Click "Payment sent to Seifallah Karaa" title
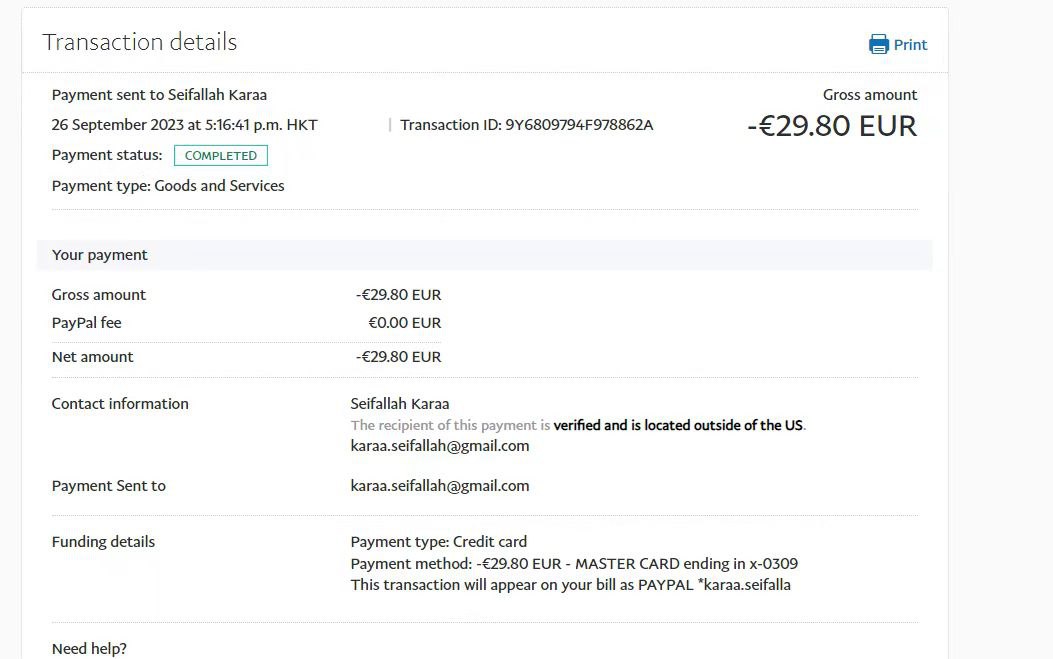 159,95
